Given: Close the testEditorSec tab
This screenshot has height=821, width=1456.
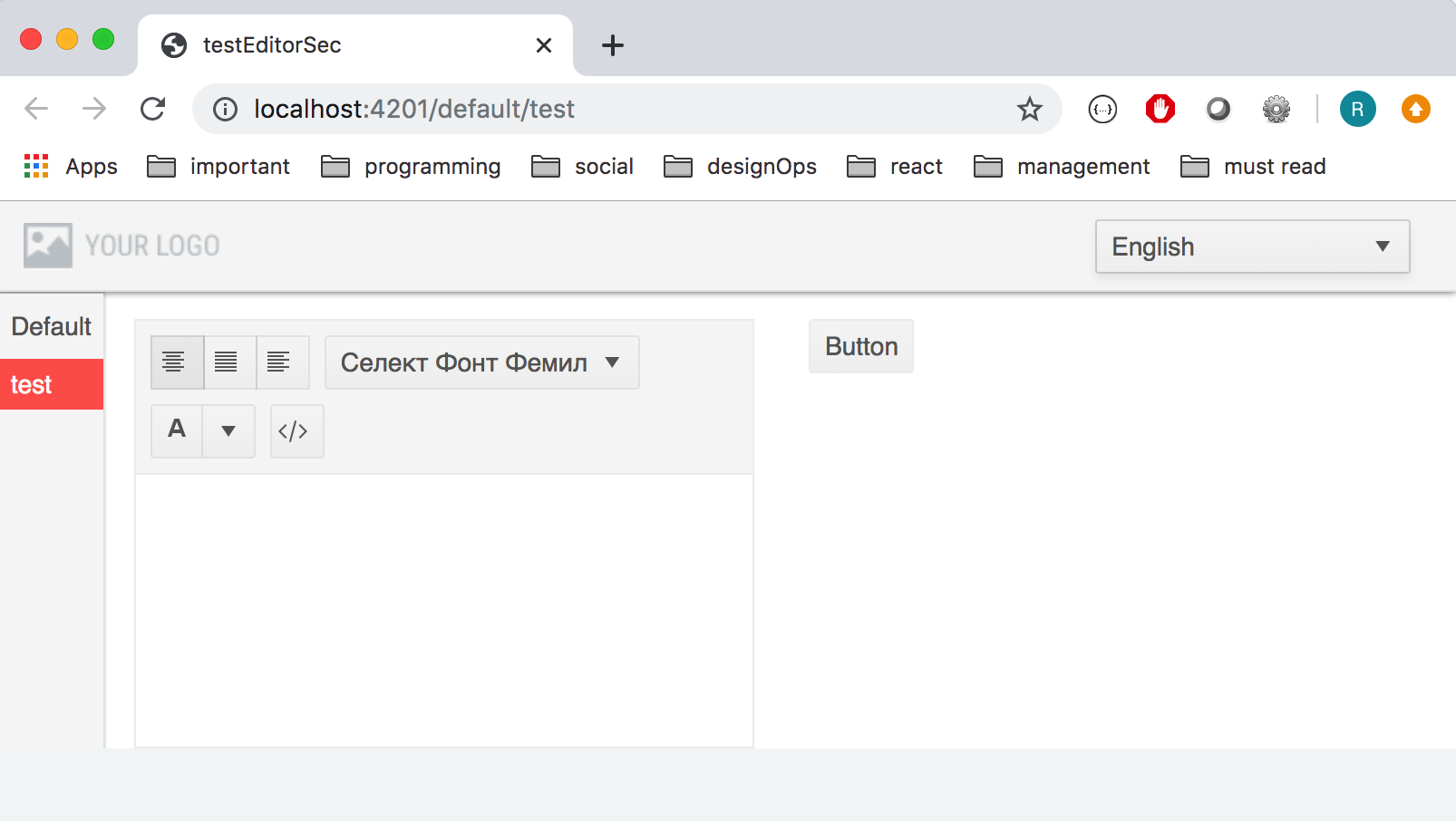Looking at the screenshot, I should click(x=544, y=45).
